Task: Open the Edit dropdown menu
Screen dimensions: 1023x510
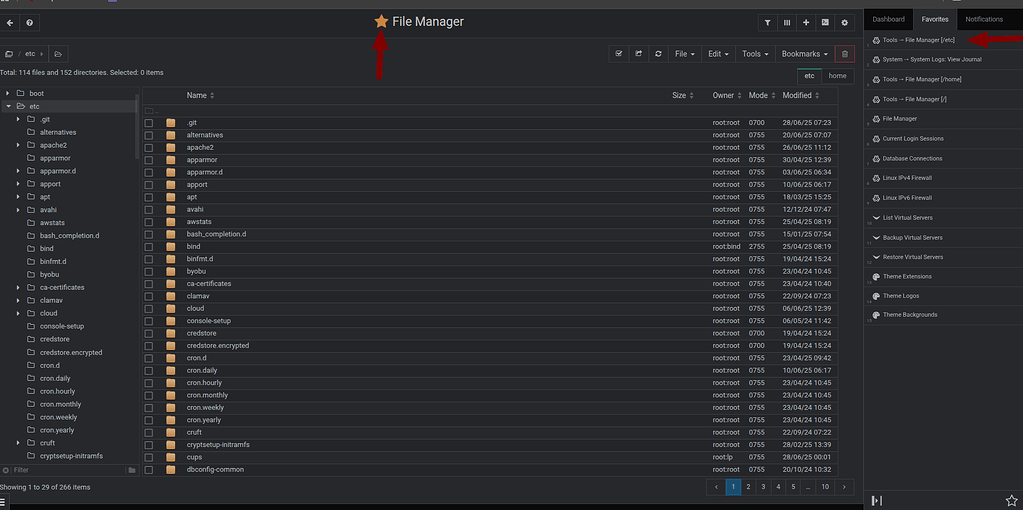Action: (718, 54)
